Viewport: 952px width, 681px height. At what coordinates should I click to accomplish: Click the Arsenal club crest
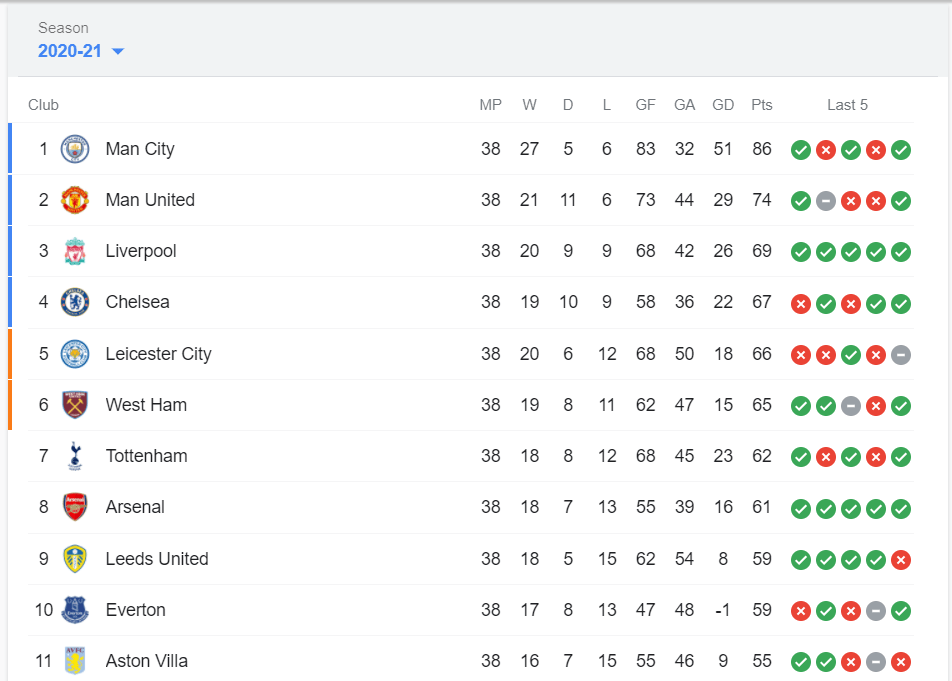click(x=75, y=507)
